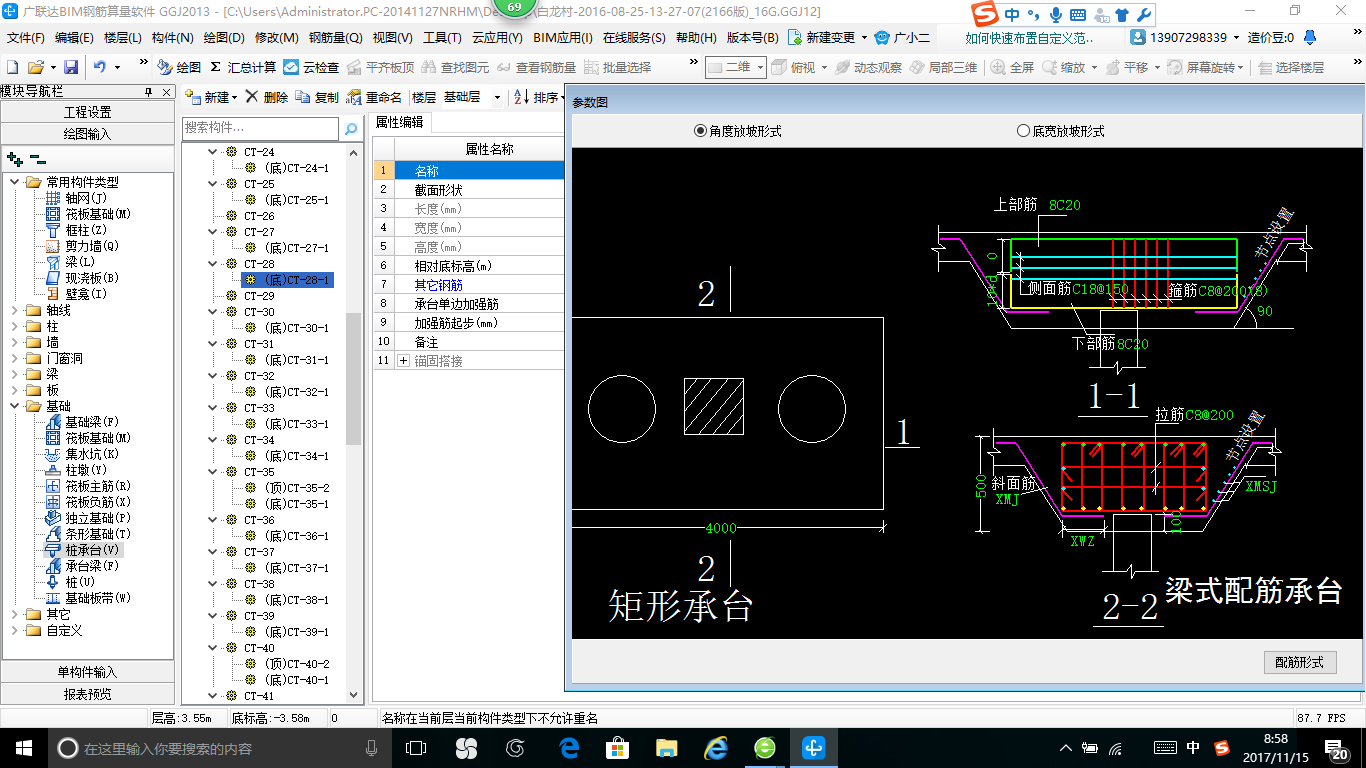This screenshot has width=1366, height=768.
Task: Click 全屏 full screen tool
Action: pos(1012,67)
